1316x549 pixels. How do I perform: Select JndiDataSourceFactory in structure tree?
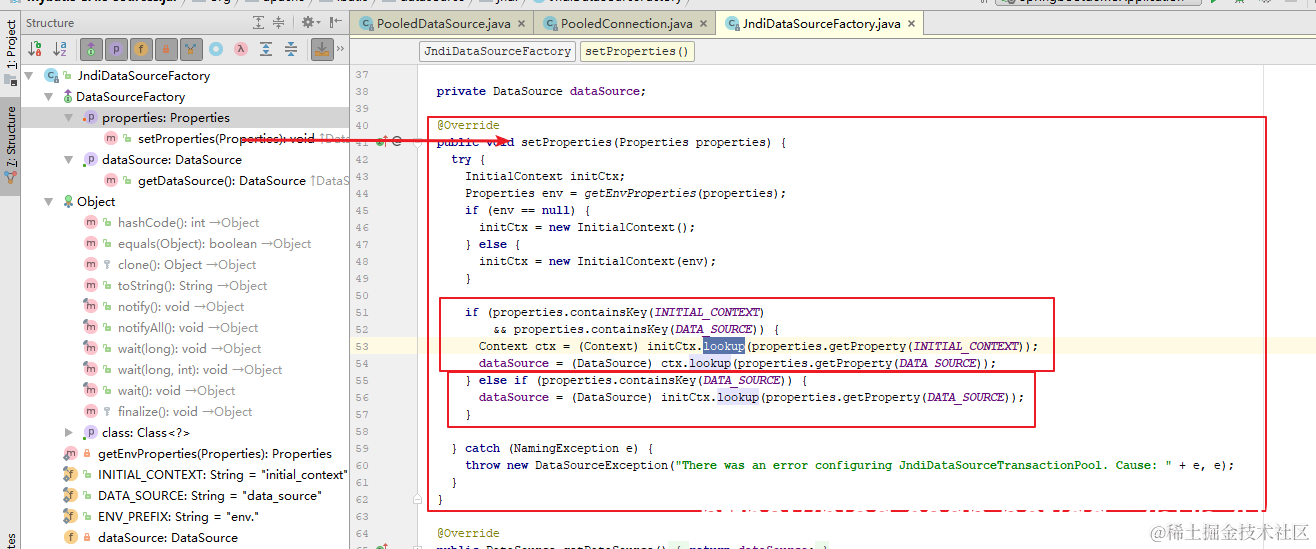[x=143, y=75]
